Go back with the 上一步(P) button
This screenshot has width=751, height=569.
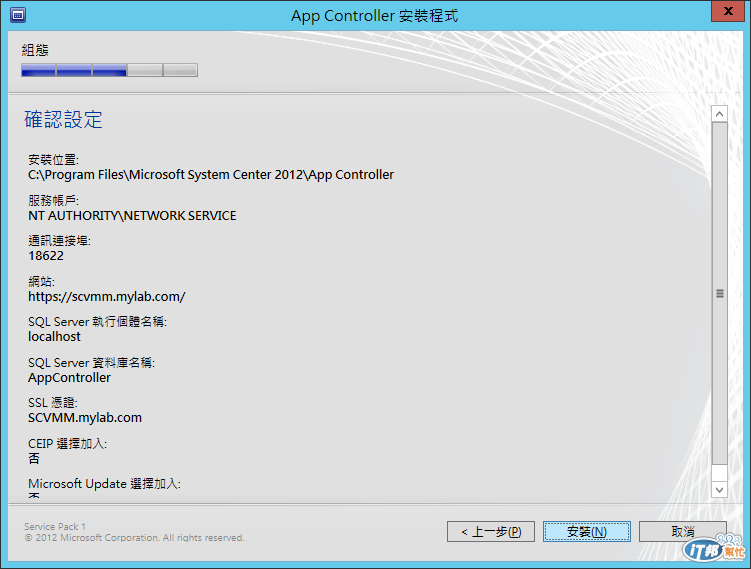491,532
